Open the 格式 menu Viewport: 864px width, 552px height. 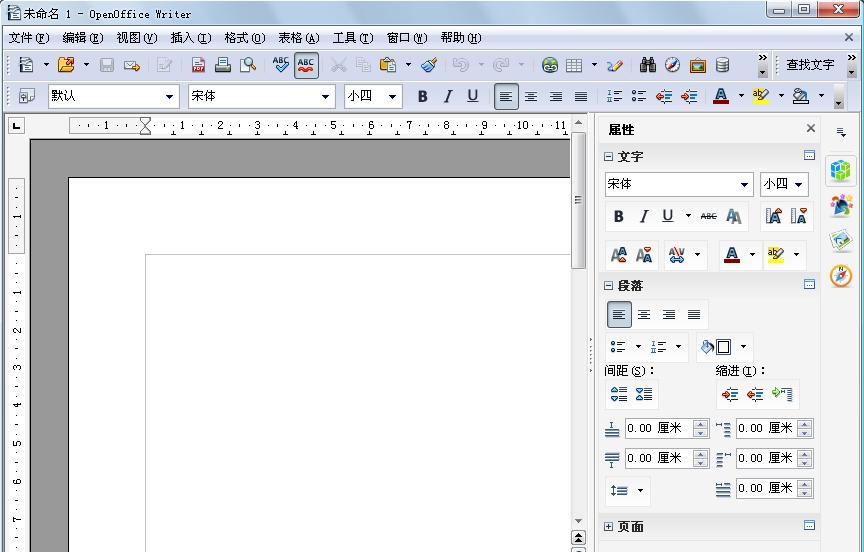point(245,37)
